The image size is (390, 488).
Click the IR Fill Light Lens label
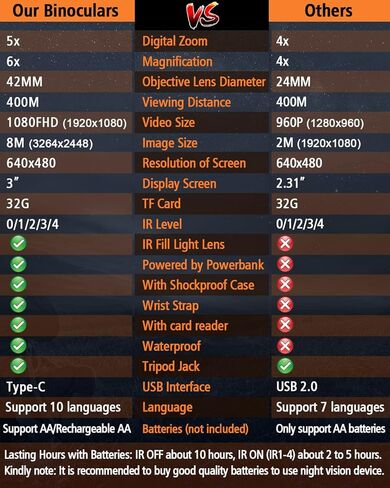(183, 245)
